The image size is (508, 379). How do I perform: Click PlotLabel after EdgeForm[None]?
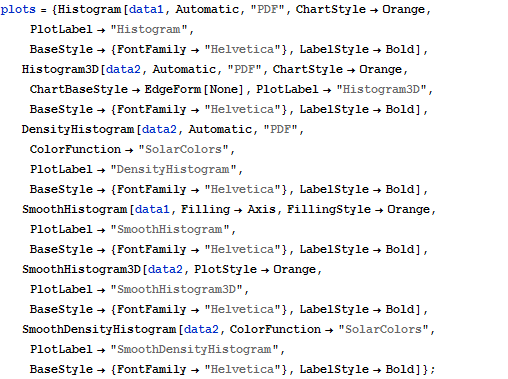point(287,89)
